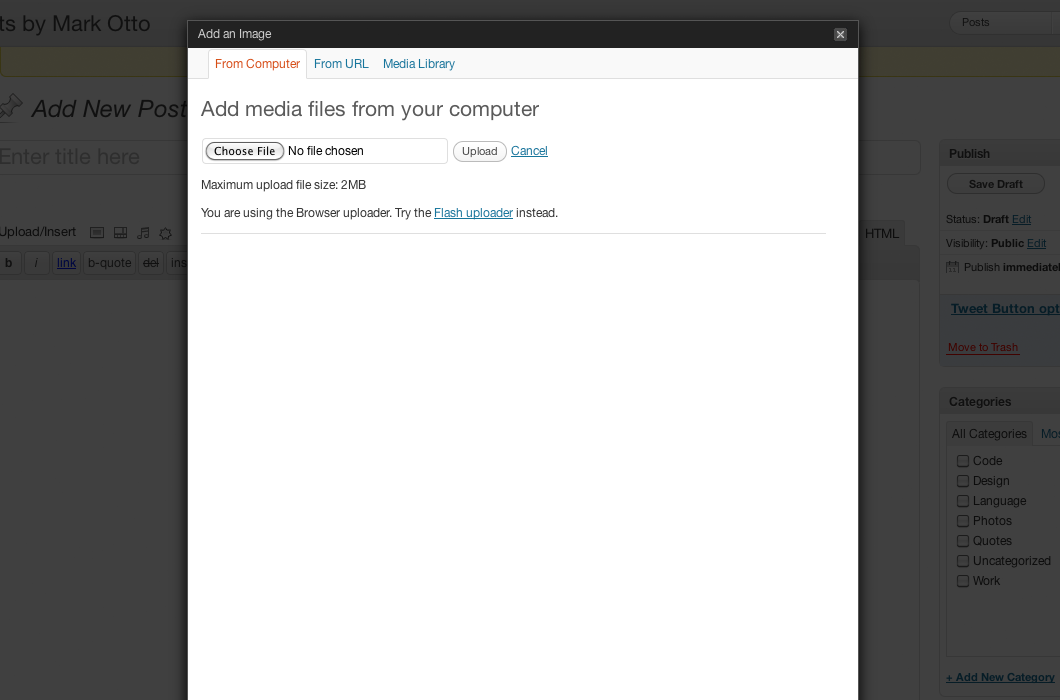Screen dimensions: 1060x700
Task: Click the "Maximum upload file size: 2MB" text
Action: click(x=283, y=185)
